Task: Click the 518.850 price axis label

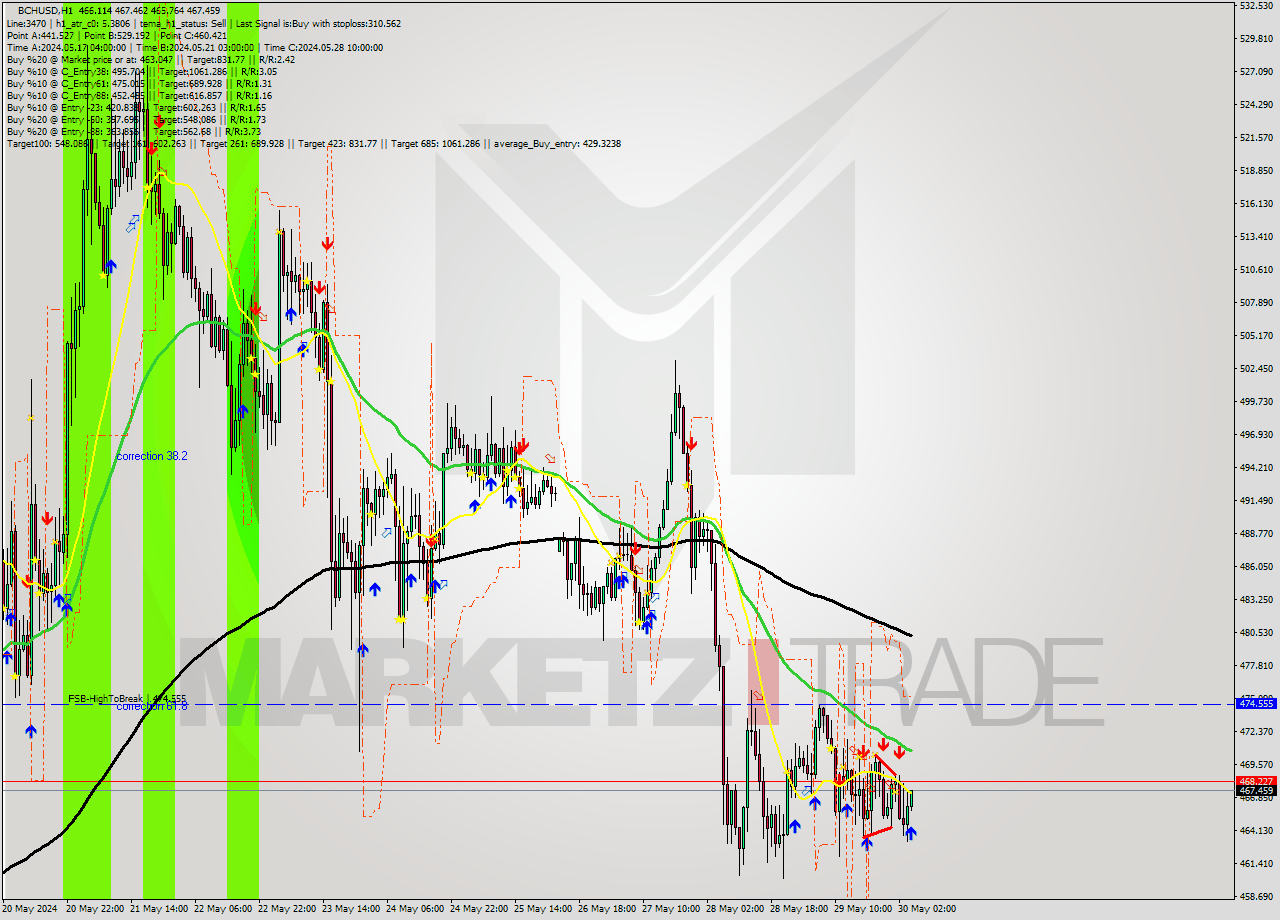Action: pos(1255,171)
